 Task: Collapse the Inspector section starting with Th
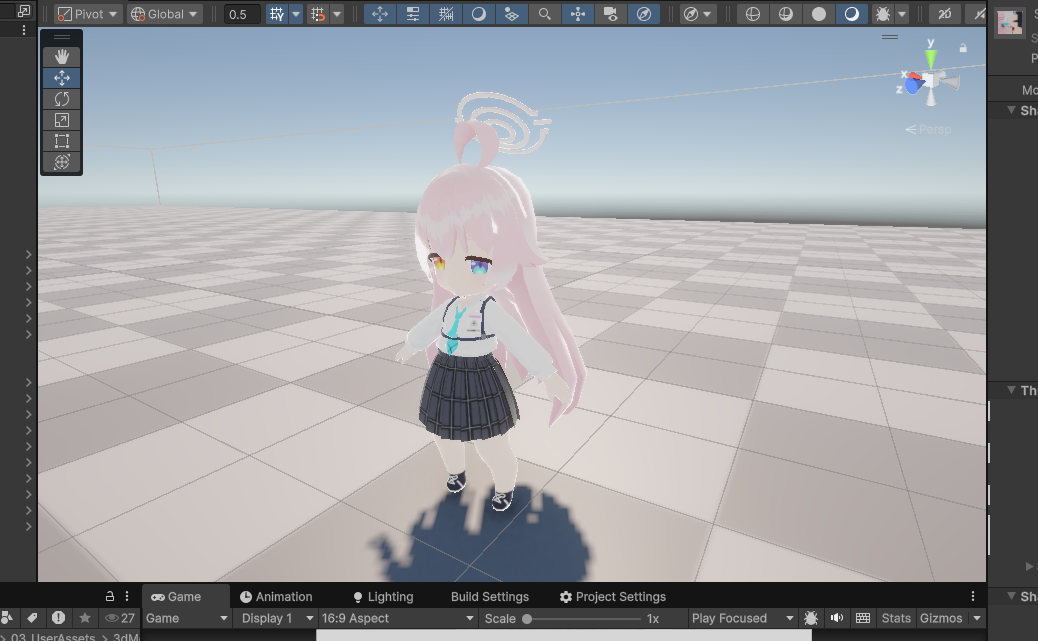pyautogui.click(x=1012, y=389)
